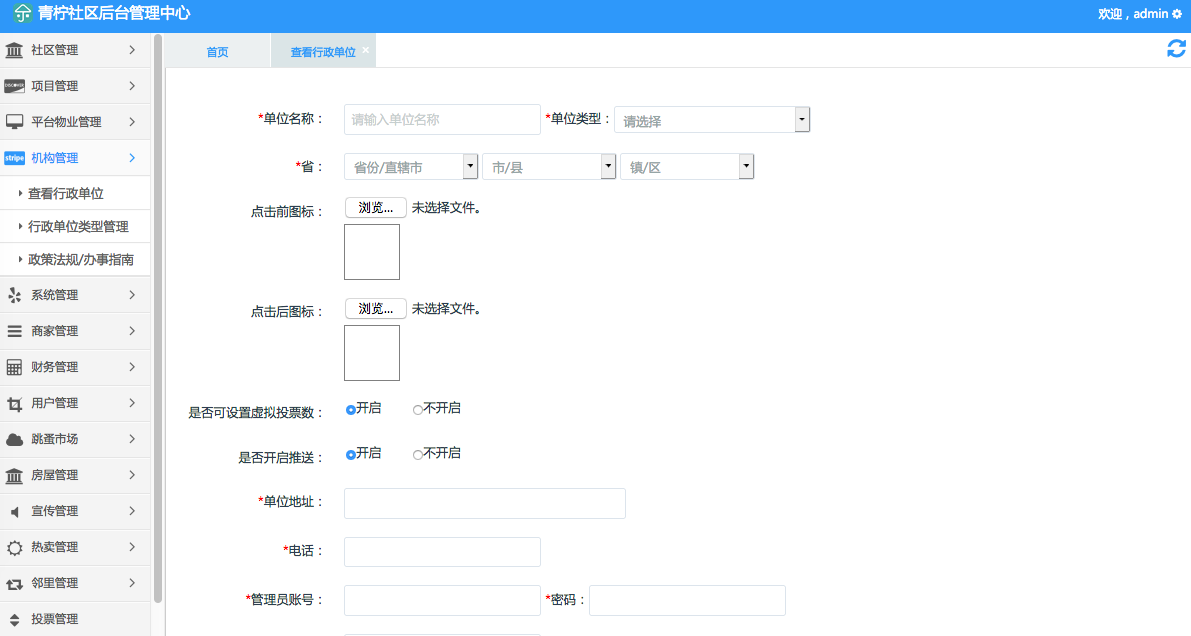Image resolution: width=1191 pixels, height=636 pixels.
Task: Click the 邻里管理 retweet icon
Action: 14,584
